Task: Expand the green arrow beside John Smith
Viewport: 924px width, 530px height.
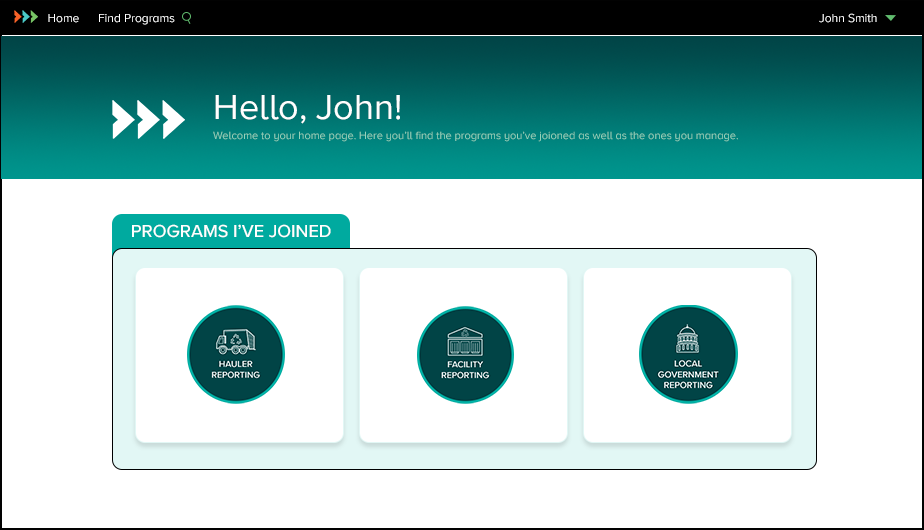Action: click(x=890, y=18)
